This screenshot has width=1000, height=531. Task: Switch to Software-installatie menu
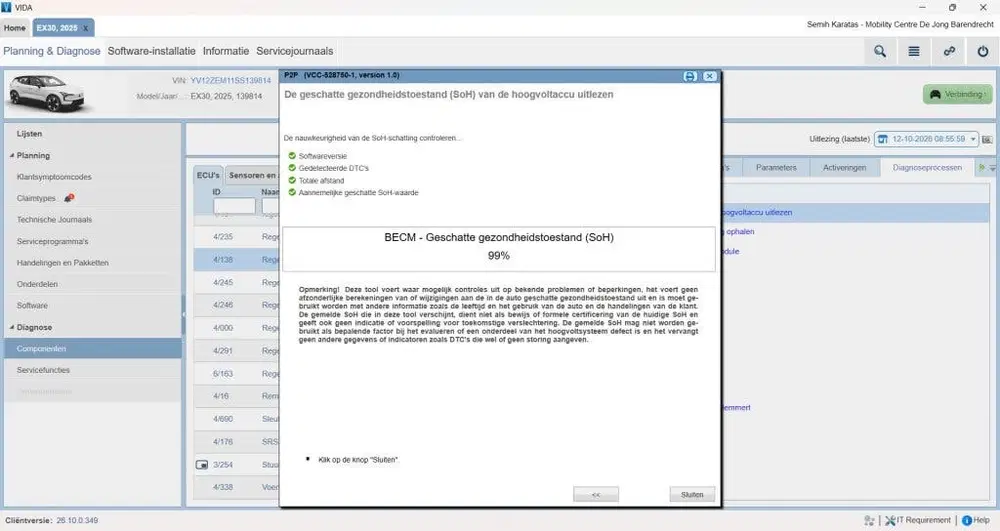tap(151, 51)
